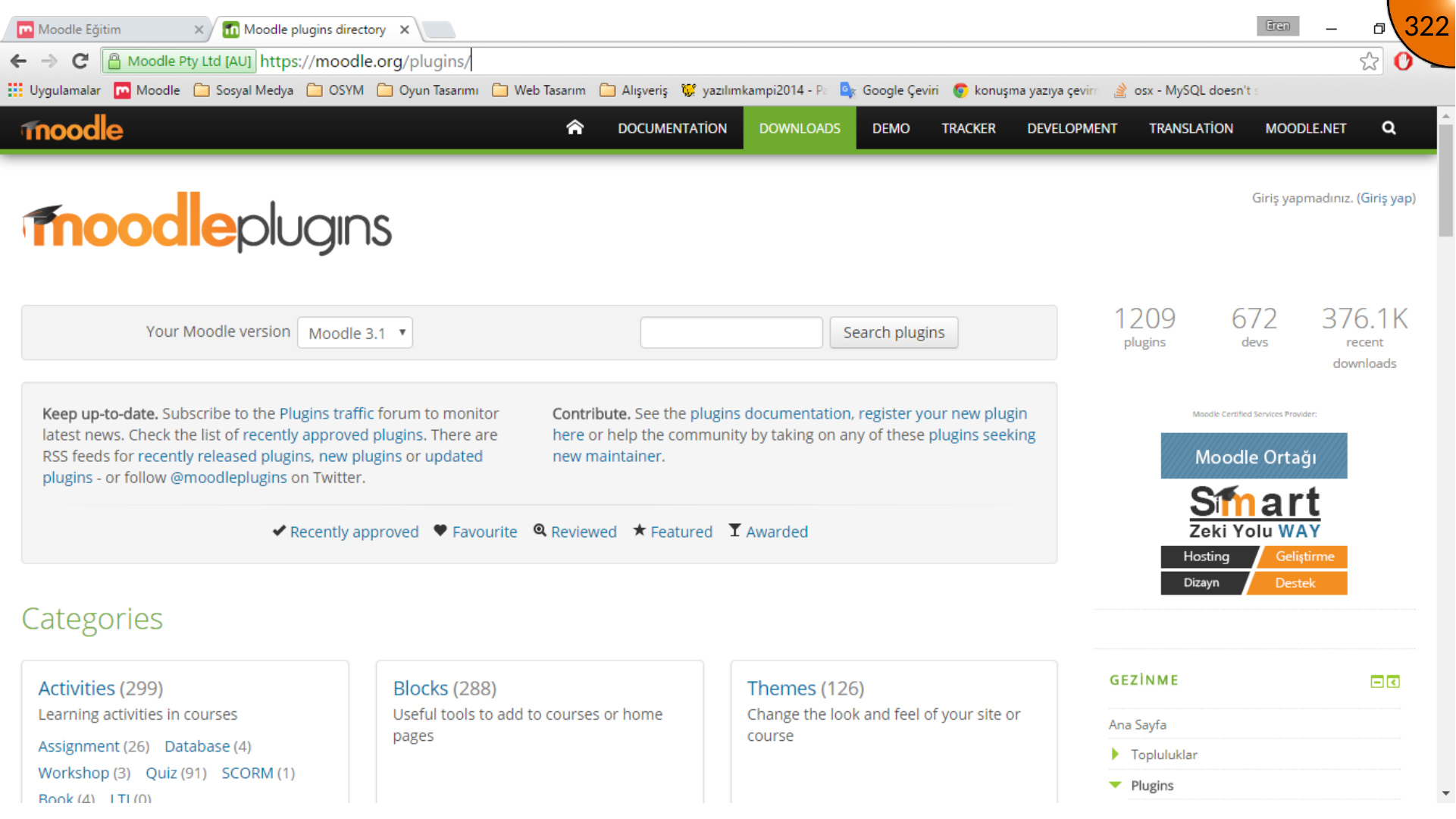
Task: Open Reviewed plugins link
Action: tap(584, 532)
